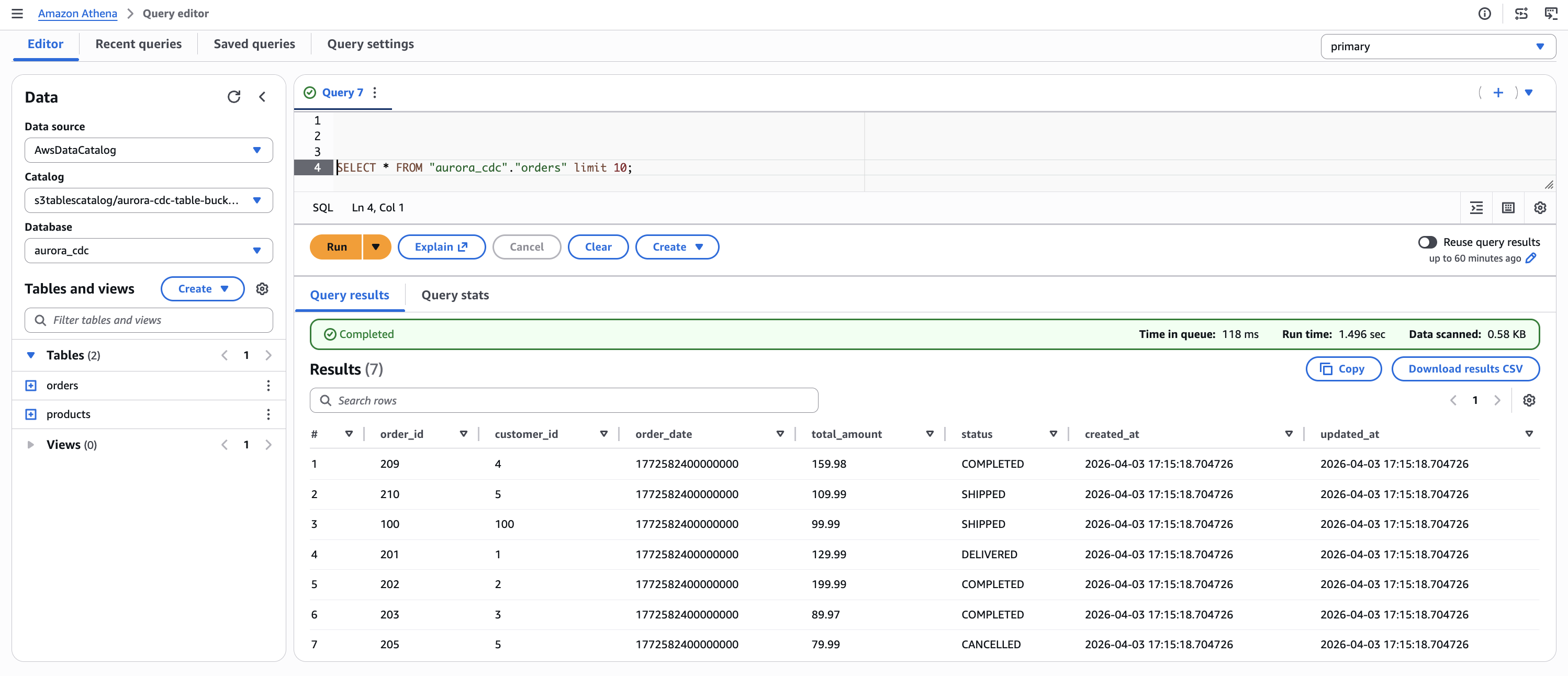Viewport: 1568px width, 676px height.
Task: Open actions menu for orders table
Action: pos(268,386)
